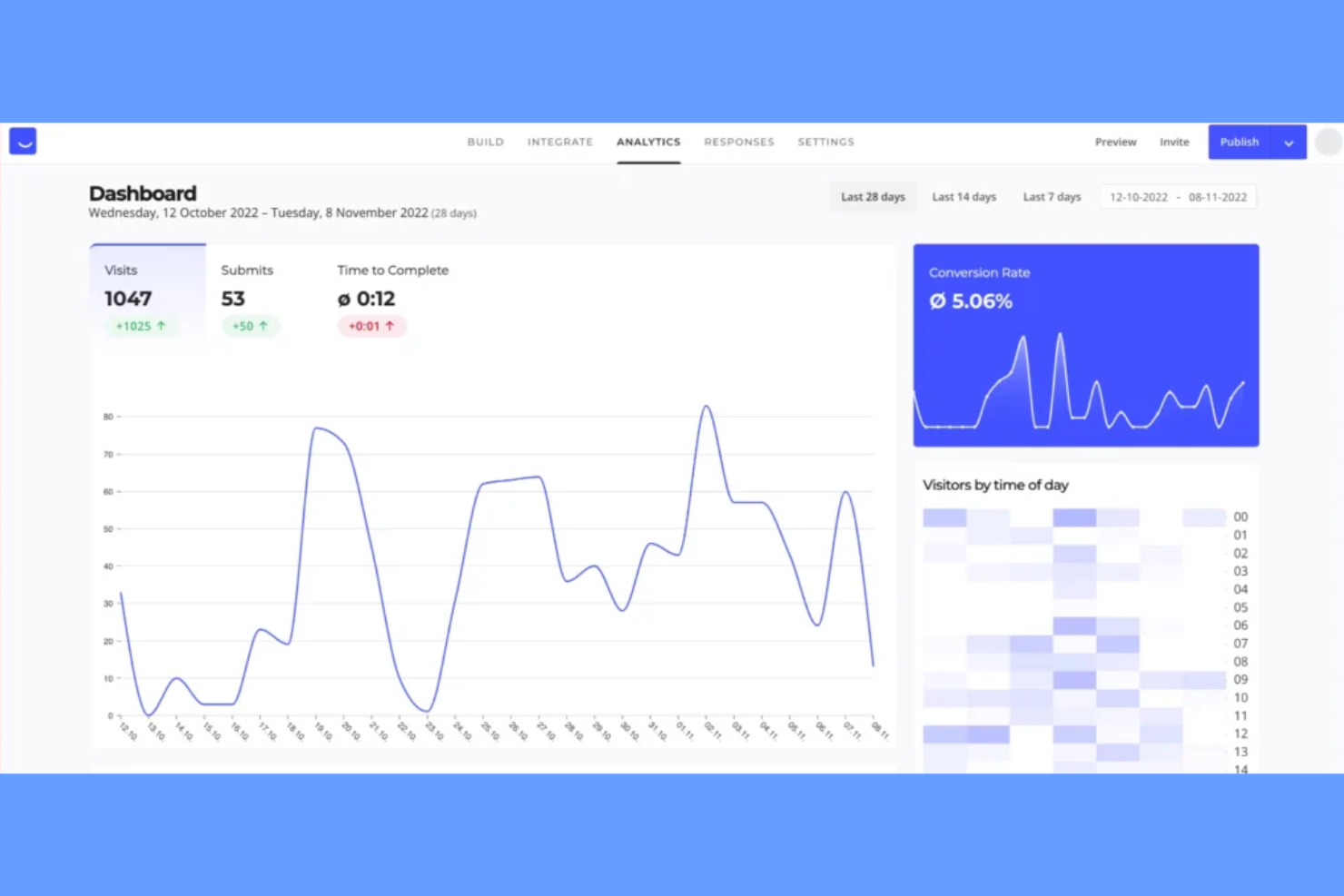
Task: Select the Last 14 days filter
Action: [x=964, y=197]
